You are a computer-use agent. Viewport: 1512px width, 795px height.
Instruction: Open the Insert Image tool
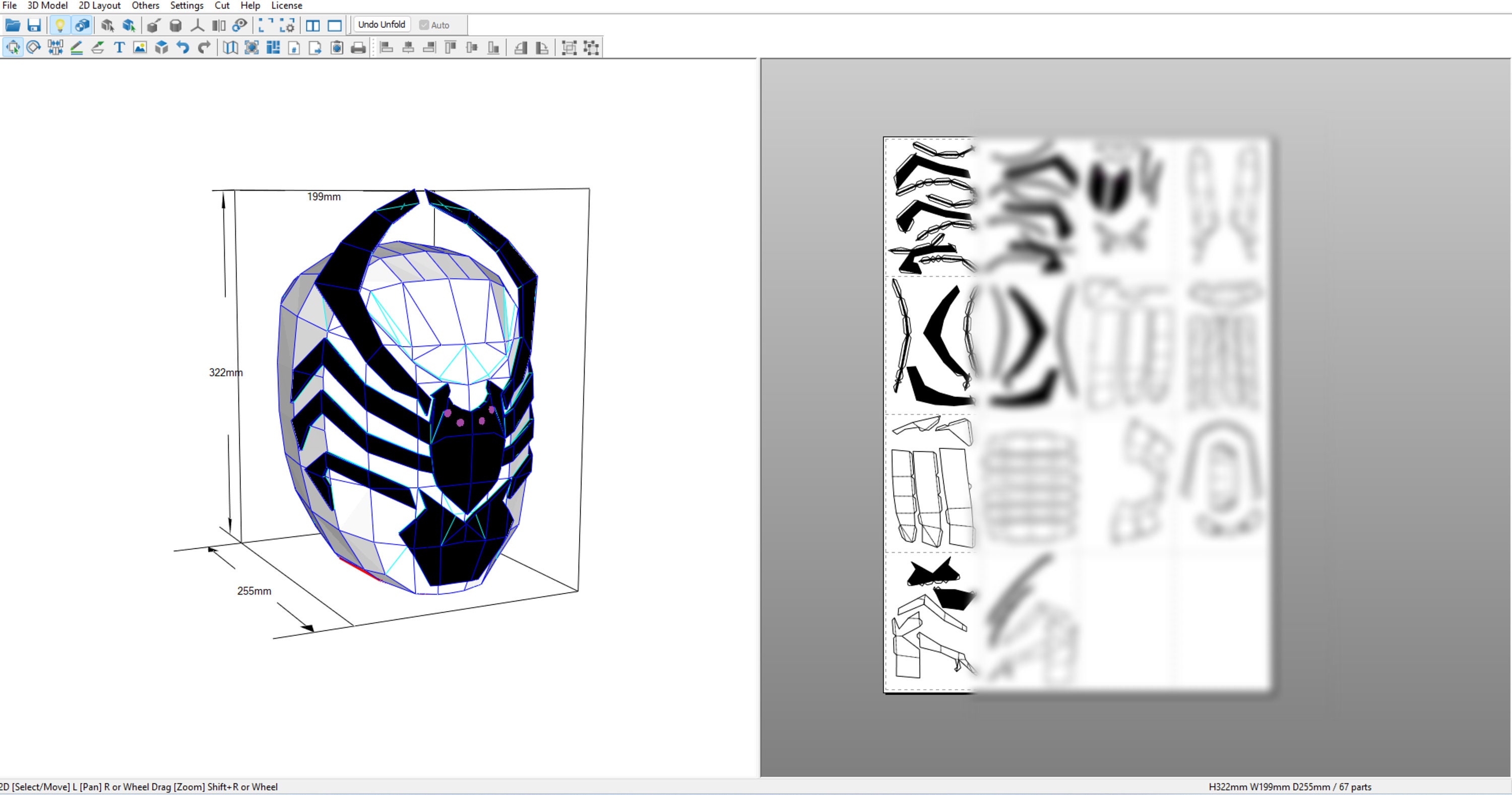click(139, 47)
